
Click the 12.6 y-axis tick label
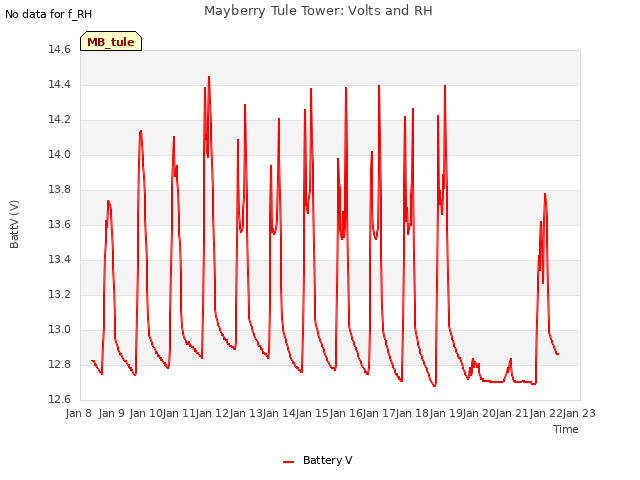click(60, 399)
